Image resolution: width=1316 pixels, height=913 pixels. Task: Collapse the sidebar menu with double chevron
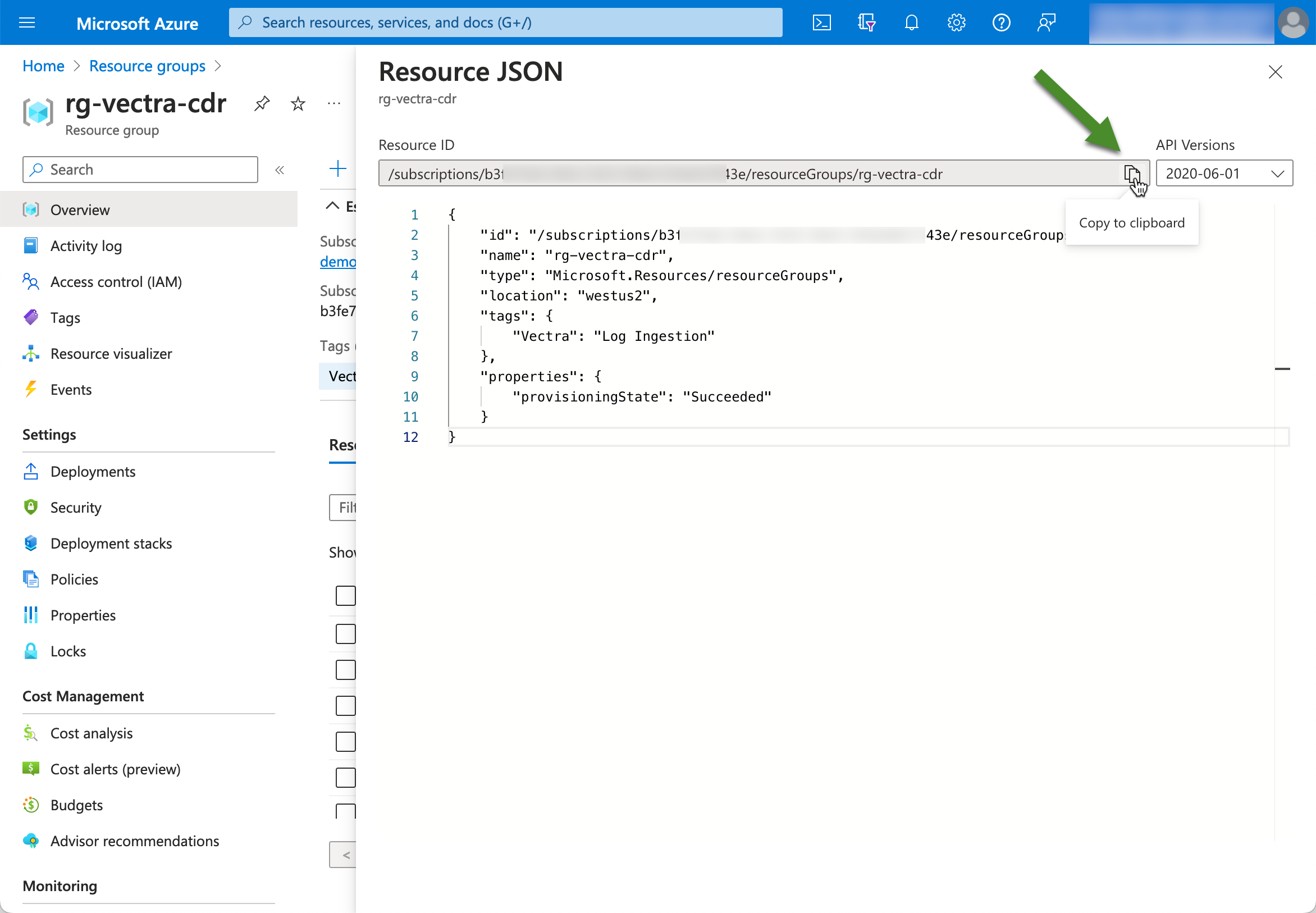(x=280, y=170)
